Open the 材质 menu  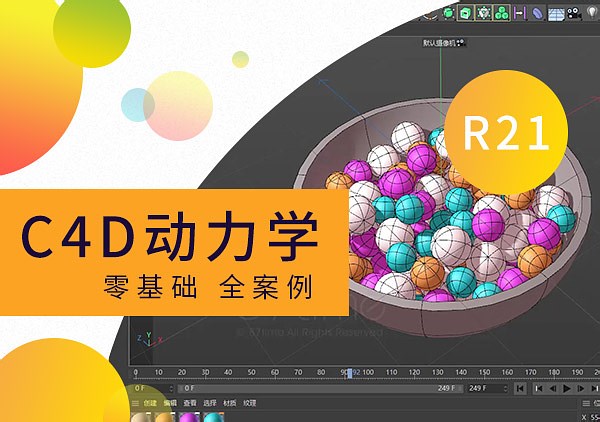pyautogui.click(x=230, y=403)
